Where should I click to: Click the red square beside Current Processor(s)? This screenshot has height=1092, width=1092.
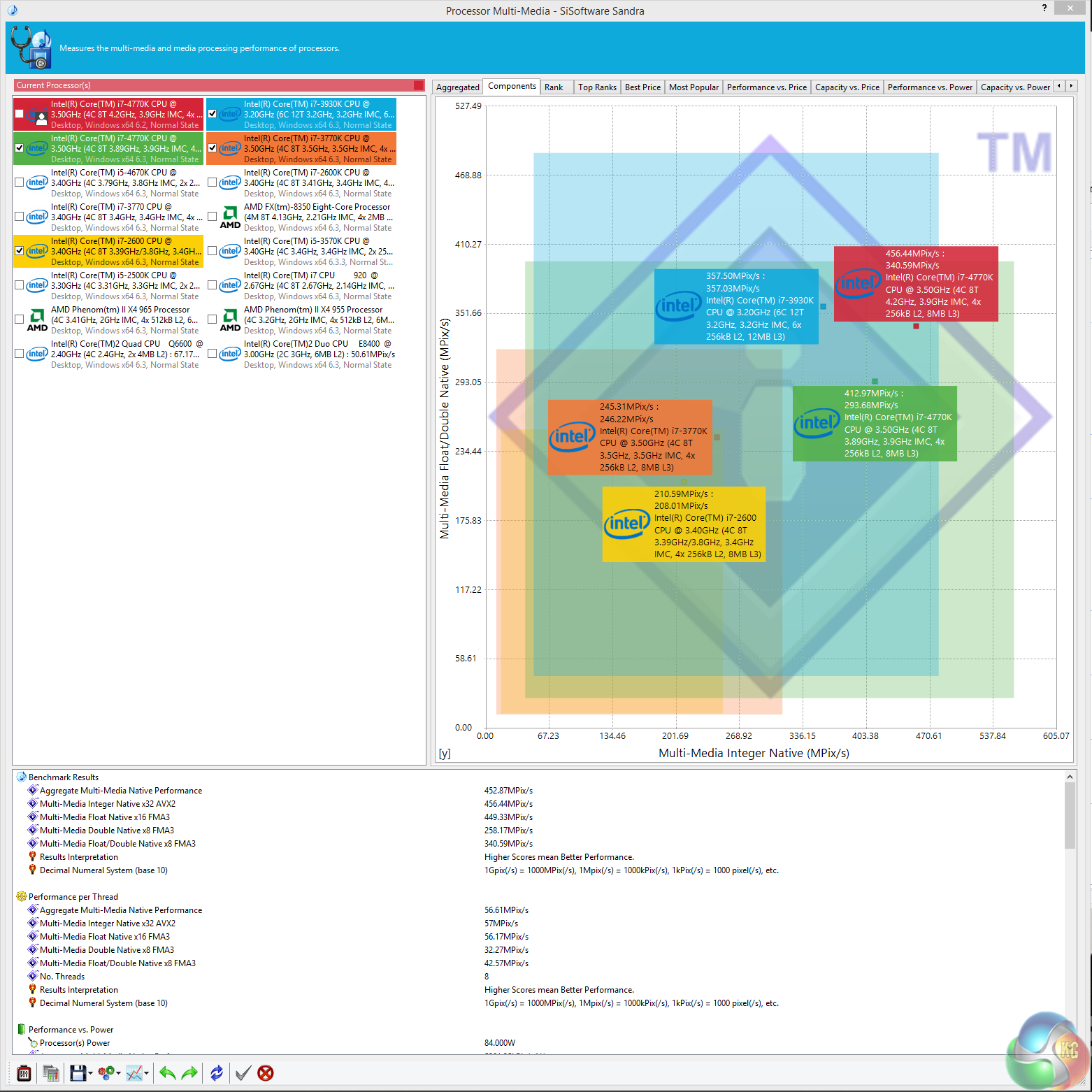click(419, 85)
